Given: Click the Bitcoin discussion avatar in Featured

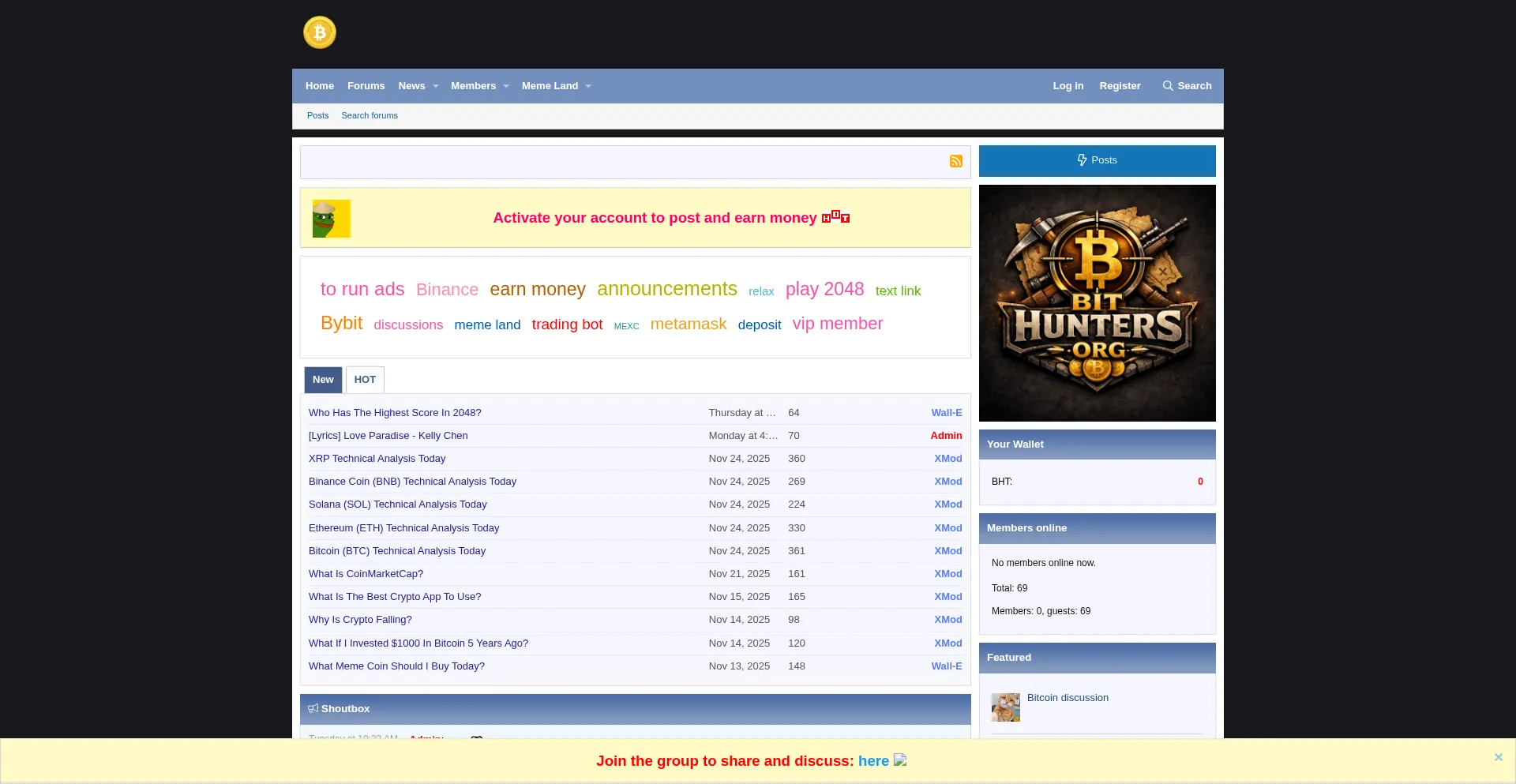Looking at the screenshot, I should 1004,707.
